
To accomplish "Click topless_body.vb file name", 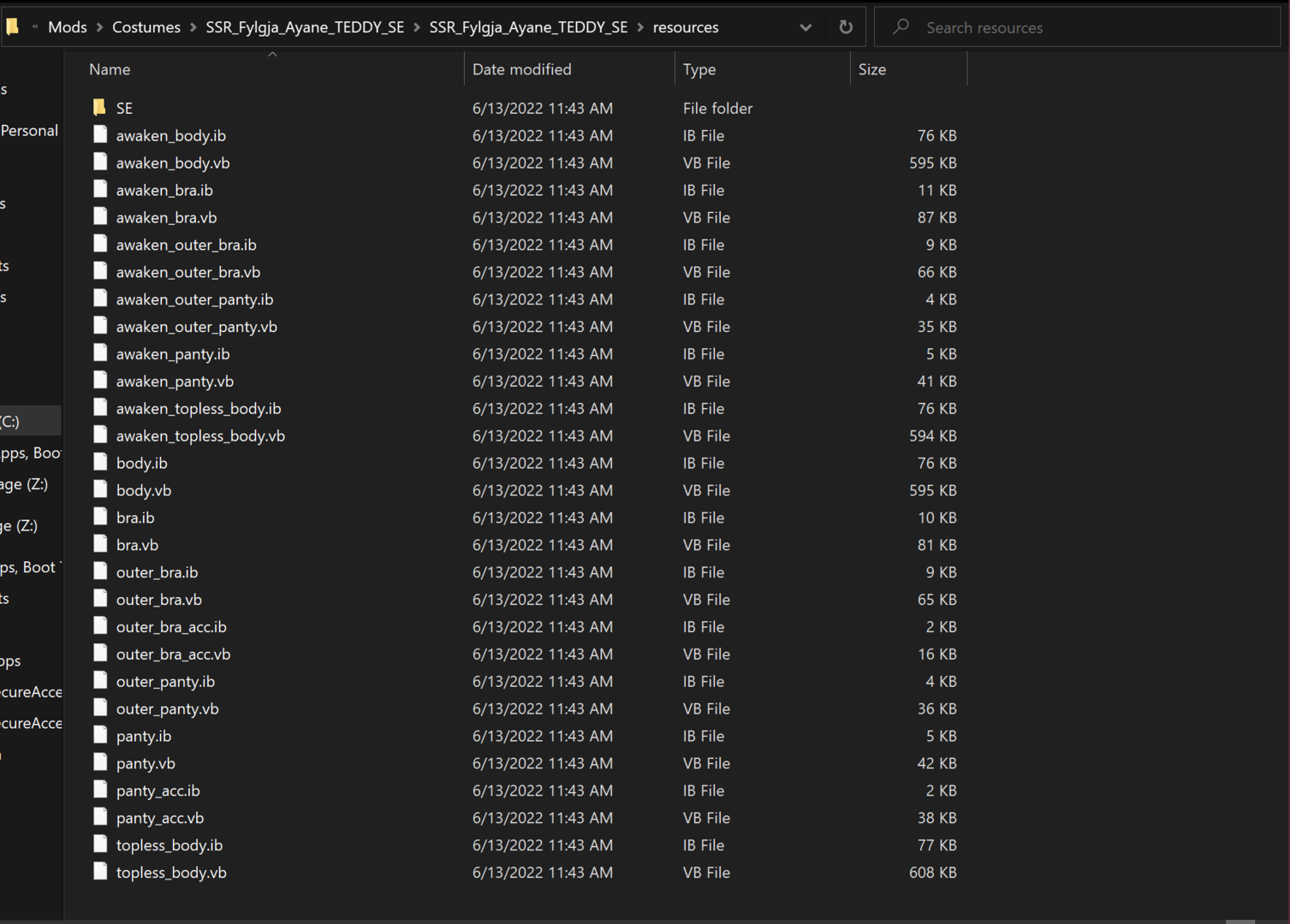I will click(171, 873).
